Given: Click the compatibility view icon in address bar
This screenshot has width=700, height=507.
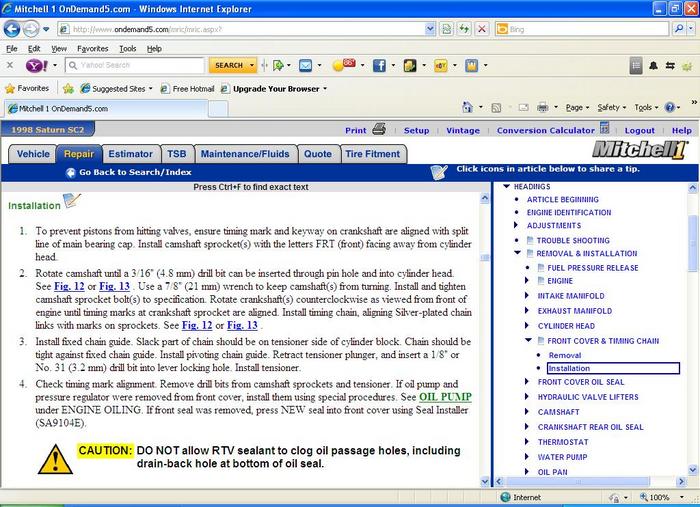Looking at the screenshot, I should (446, 29).
